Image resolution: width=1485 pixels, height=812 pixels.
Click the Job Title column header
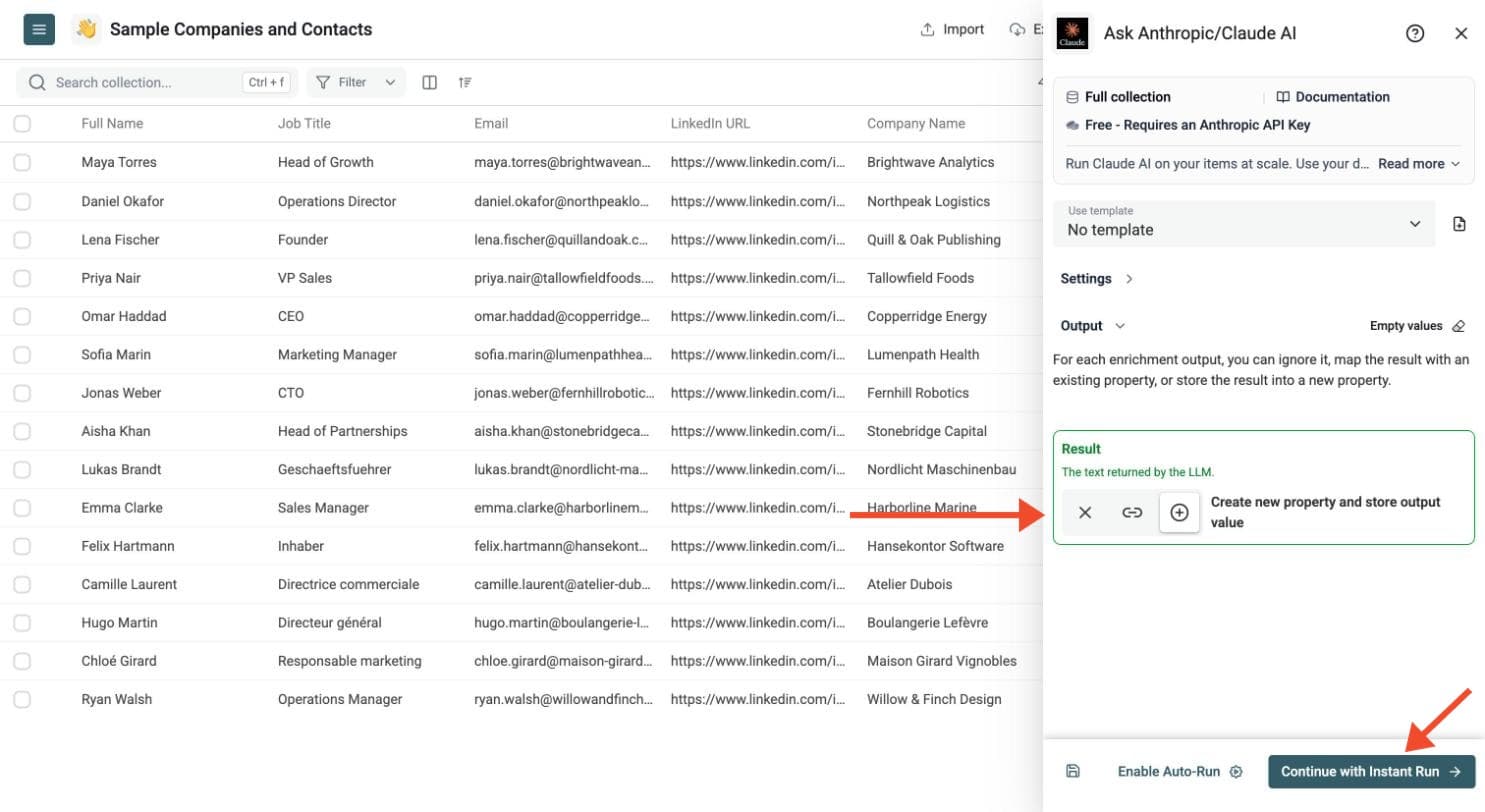pyautogui.click(x=304, y=124)
